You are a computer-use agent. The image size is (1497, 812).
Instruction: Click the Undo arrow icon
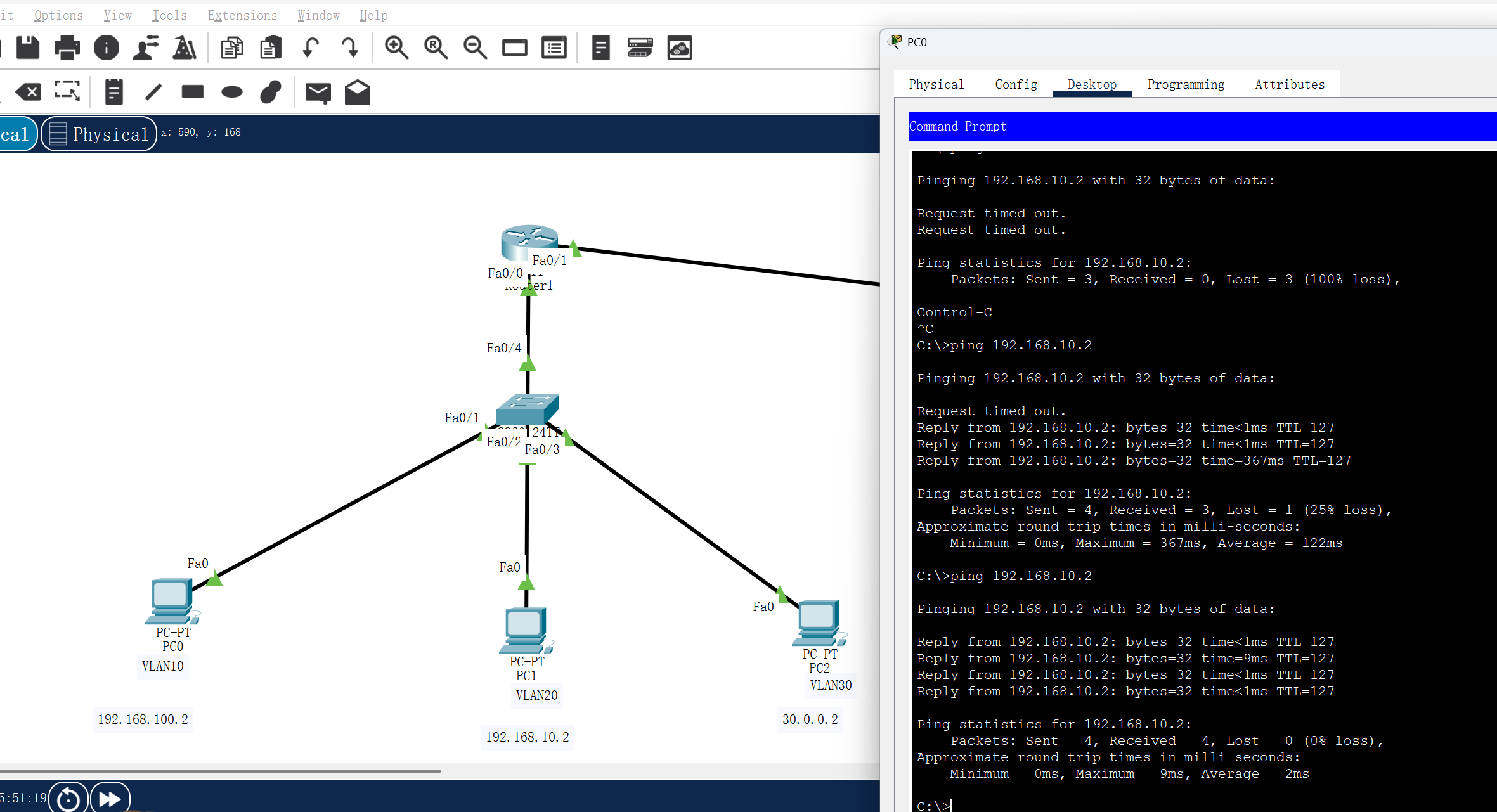[310, 48]
